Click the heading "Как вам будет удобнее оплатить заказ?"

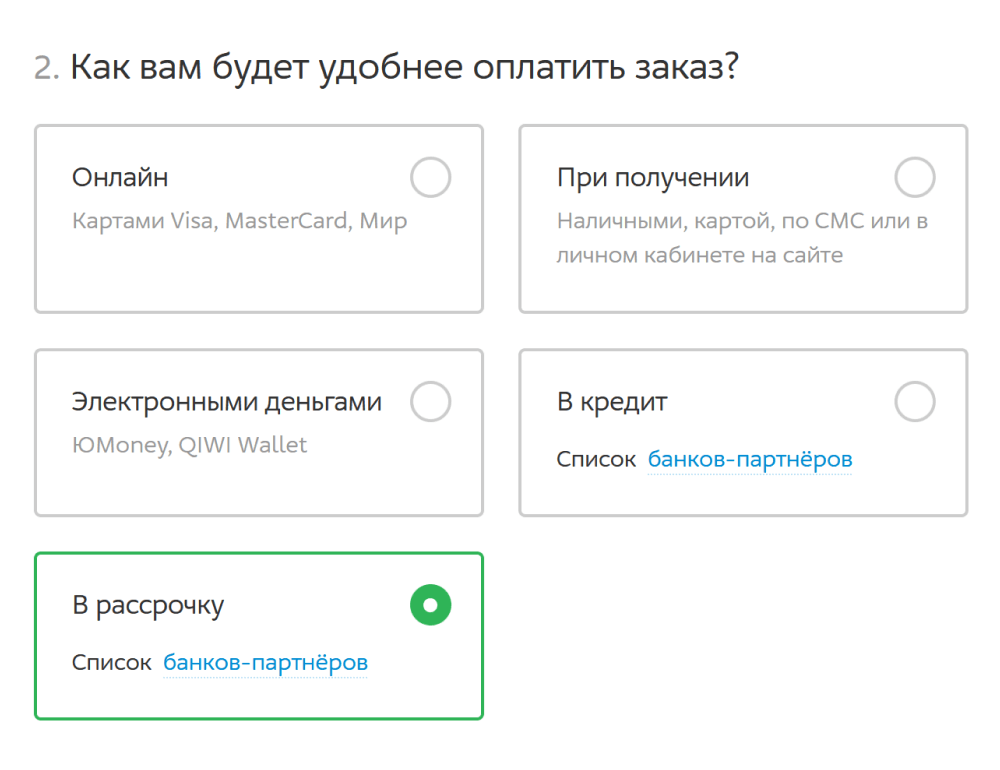(x=404, y=68)
